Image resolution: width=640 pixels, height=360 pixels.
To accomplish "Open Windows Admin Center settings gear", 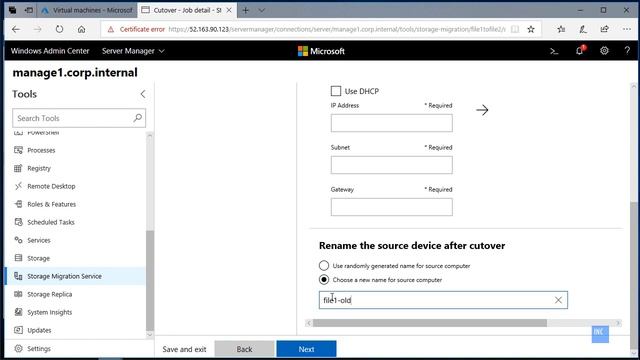I will point(604,51).
